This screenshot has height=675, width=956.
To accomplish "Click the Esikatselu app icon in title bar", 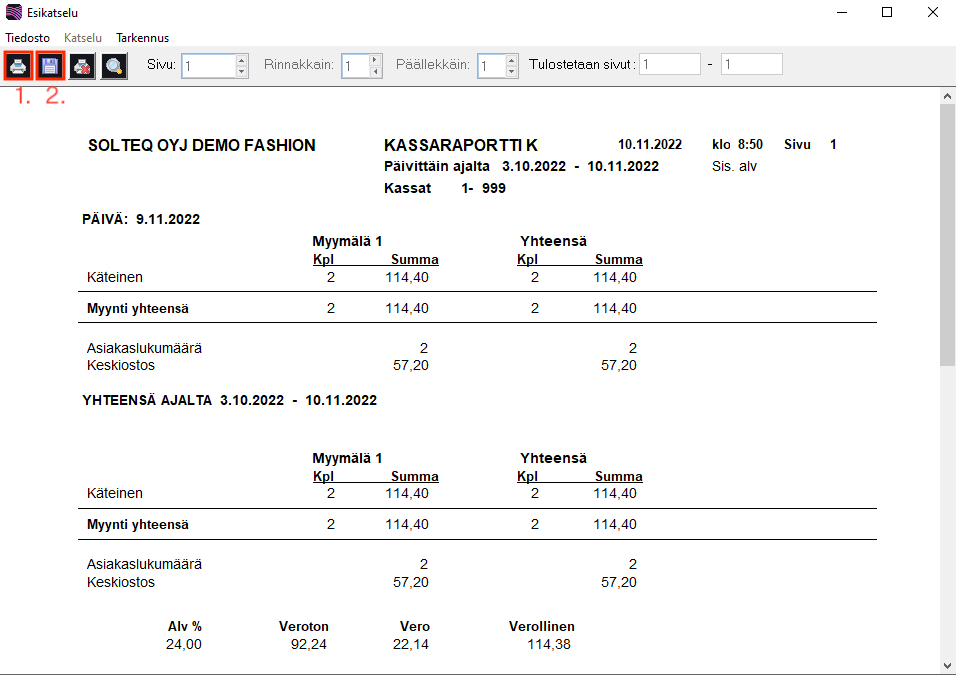I will pos(13,13).
